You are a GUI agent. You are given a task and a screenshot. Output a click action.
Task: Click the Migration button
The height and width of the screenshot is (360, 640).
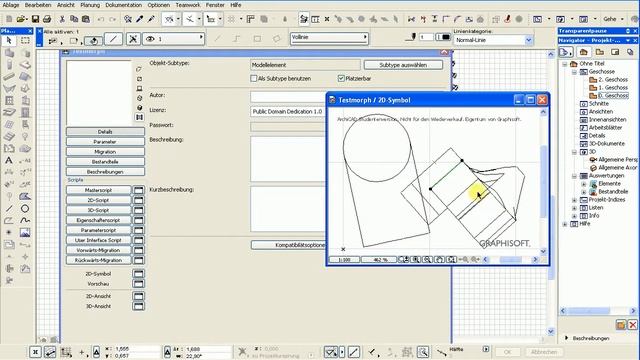tap(105, 151)
